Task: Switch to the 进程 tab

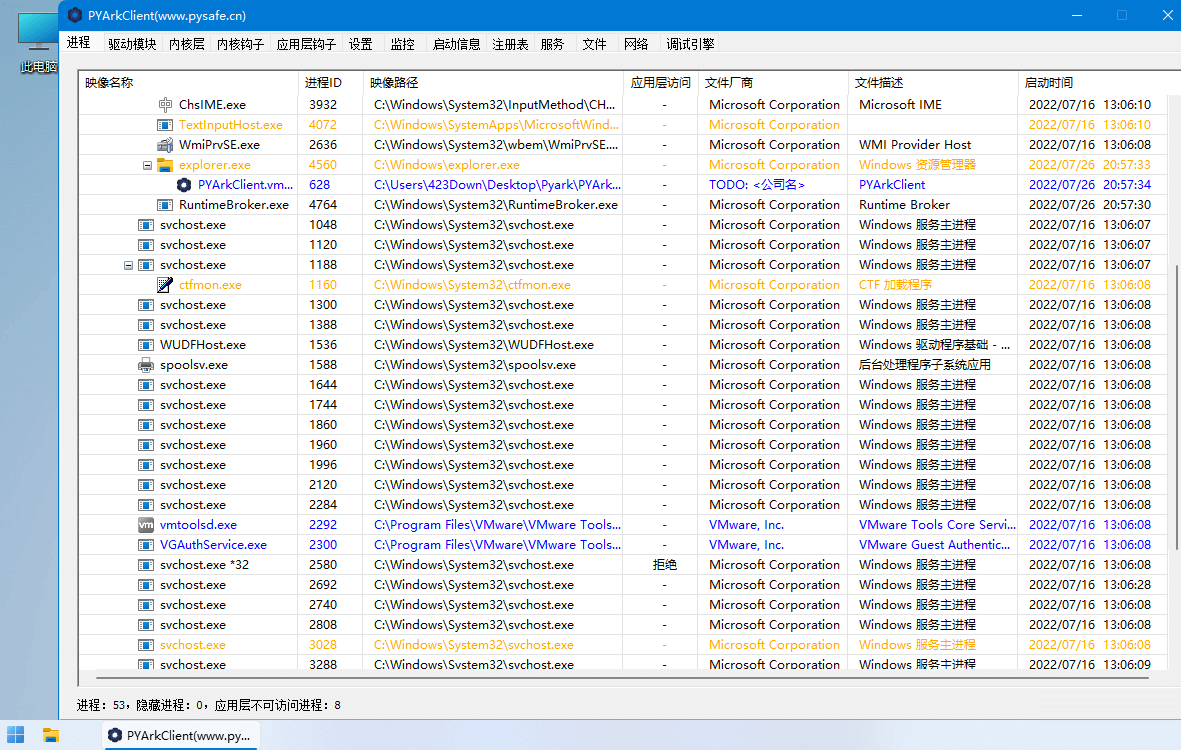Action: click(78, 42)
